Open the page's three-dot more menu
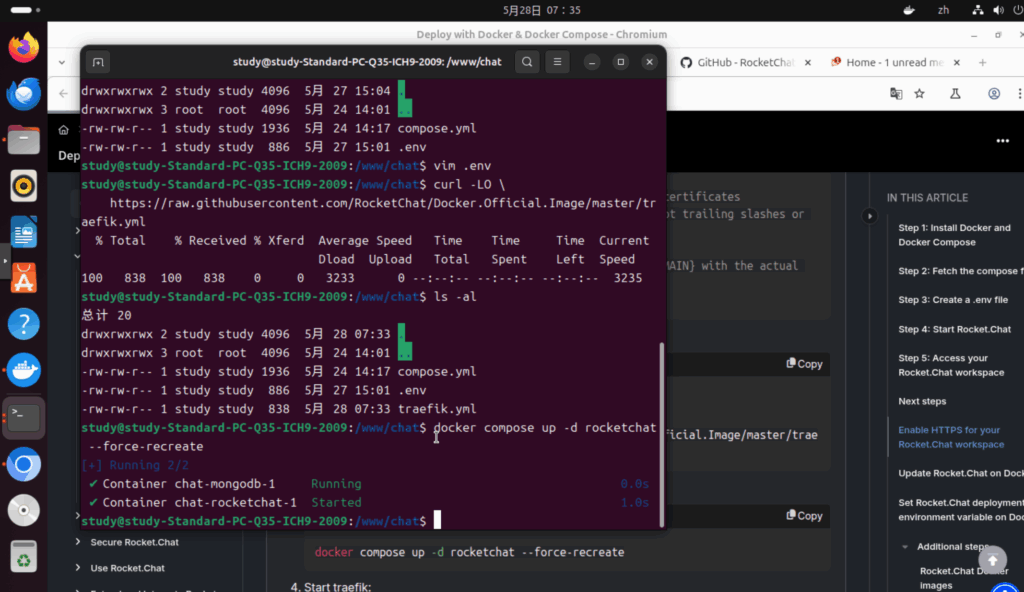 [1002, 140]
